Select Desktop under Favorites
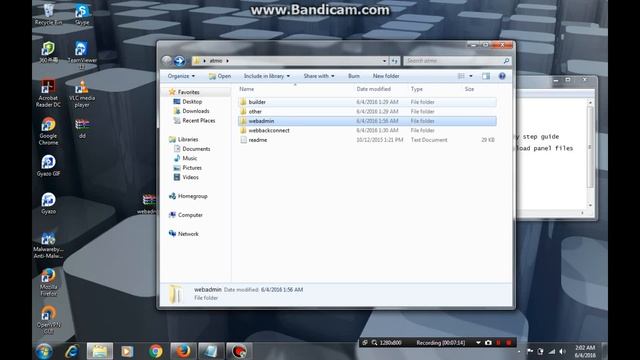The width and height of the screenshot is (640, 360). pyautogui.click(x=192, y=102)
